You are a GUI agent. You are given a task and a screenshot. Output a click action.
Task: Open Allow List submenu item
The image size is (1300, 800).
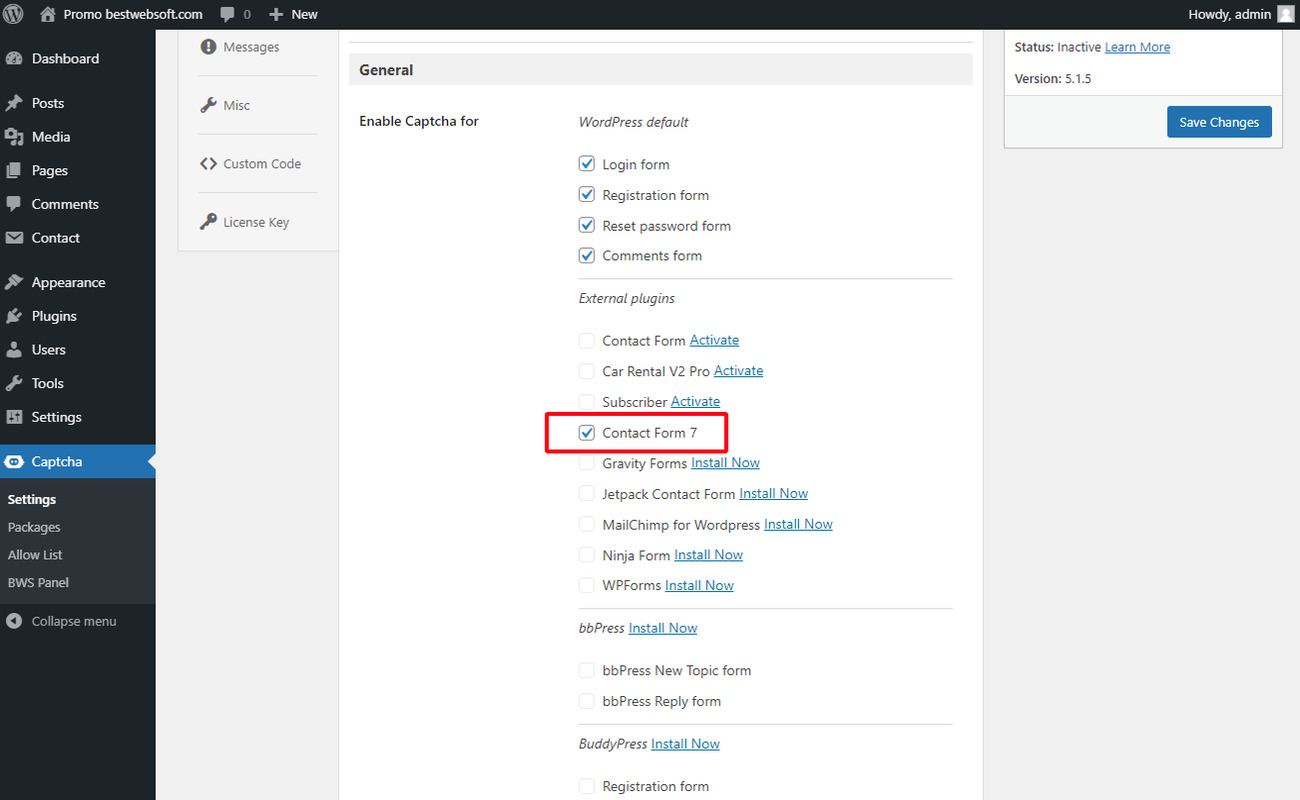point(35,555)
